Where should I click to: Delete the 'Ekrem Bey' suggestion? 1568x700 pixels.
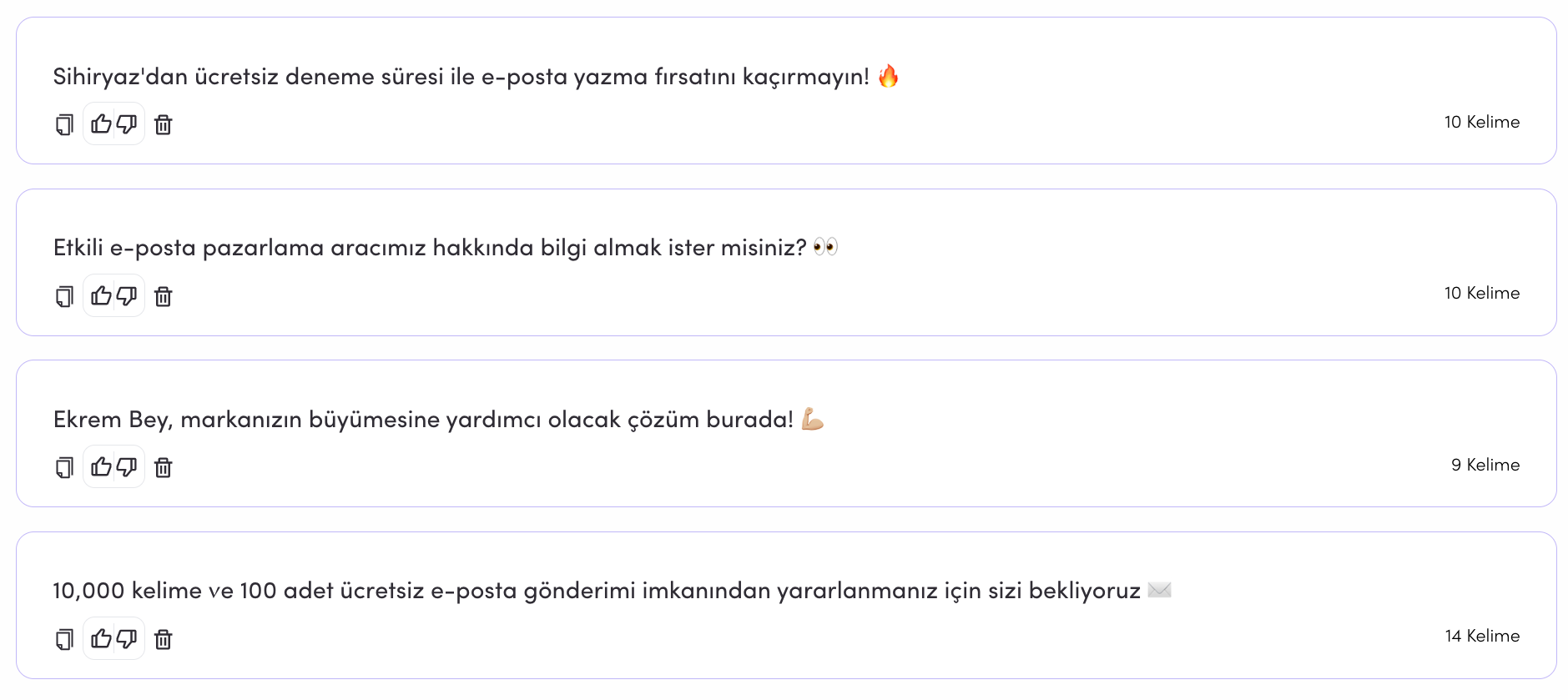(164, 467)
